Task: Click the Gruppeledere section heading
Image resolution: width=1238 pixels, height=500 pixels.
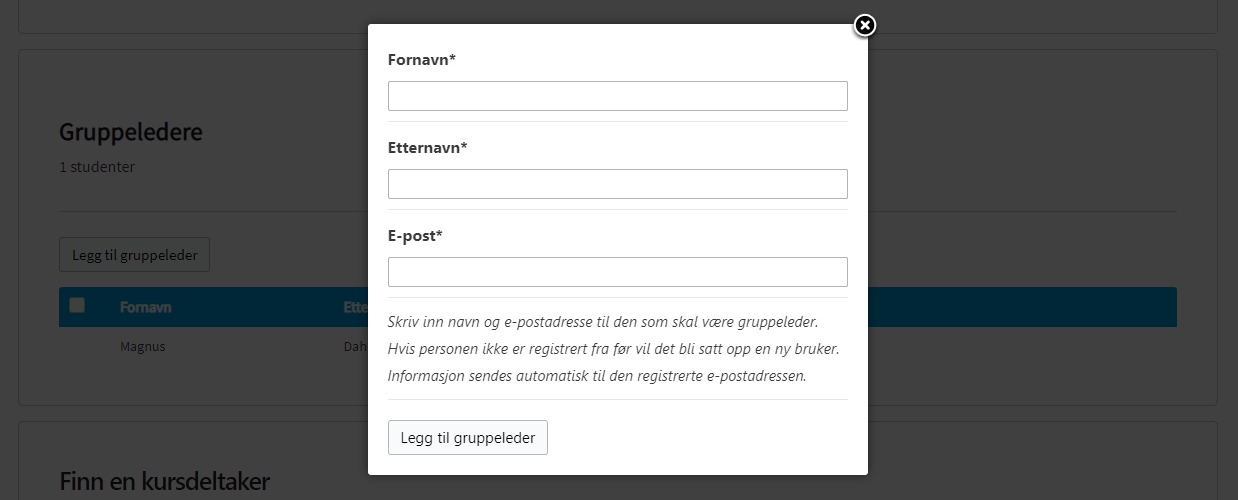Action: 131,132
